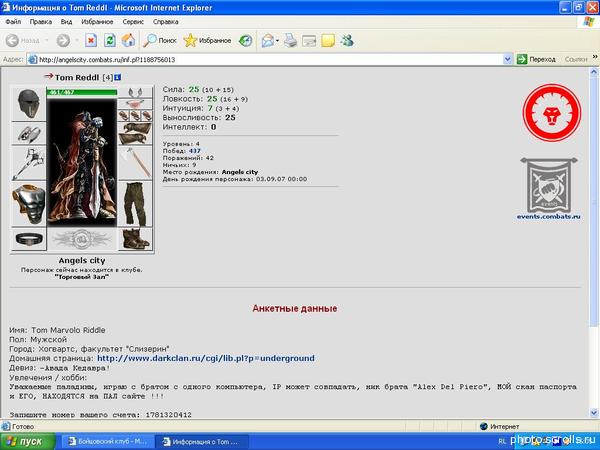
Task: Click the 437 victories count
Action: click(x=194, y=151)
